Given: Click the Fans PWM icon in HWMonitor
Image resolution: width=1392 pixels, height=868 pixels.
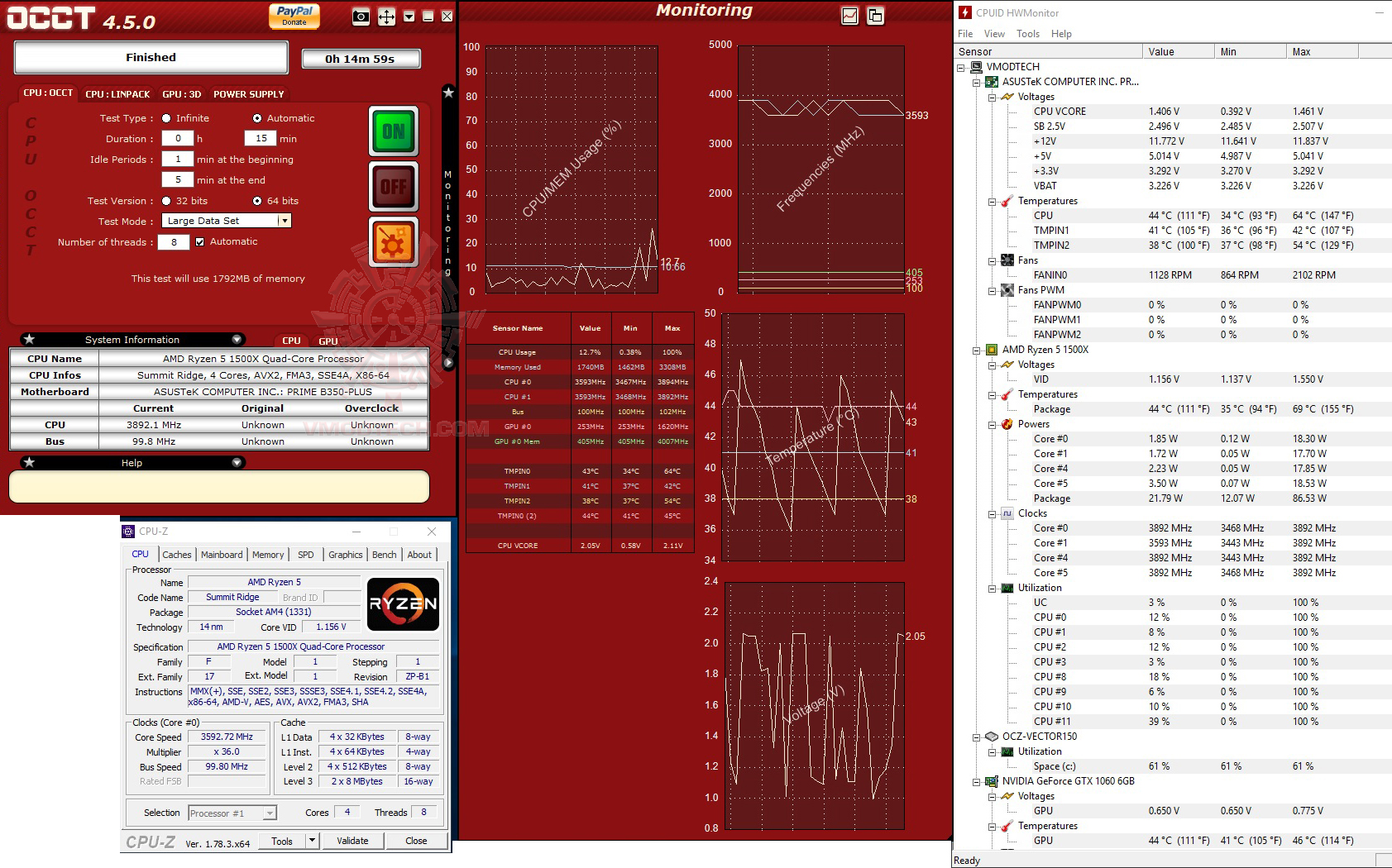Looking at the screenshot, I should pyautogui.click(x=1007, y=290).
